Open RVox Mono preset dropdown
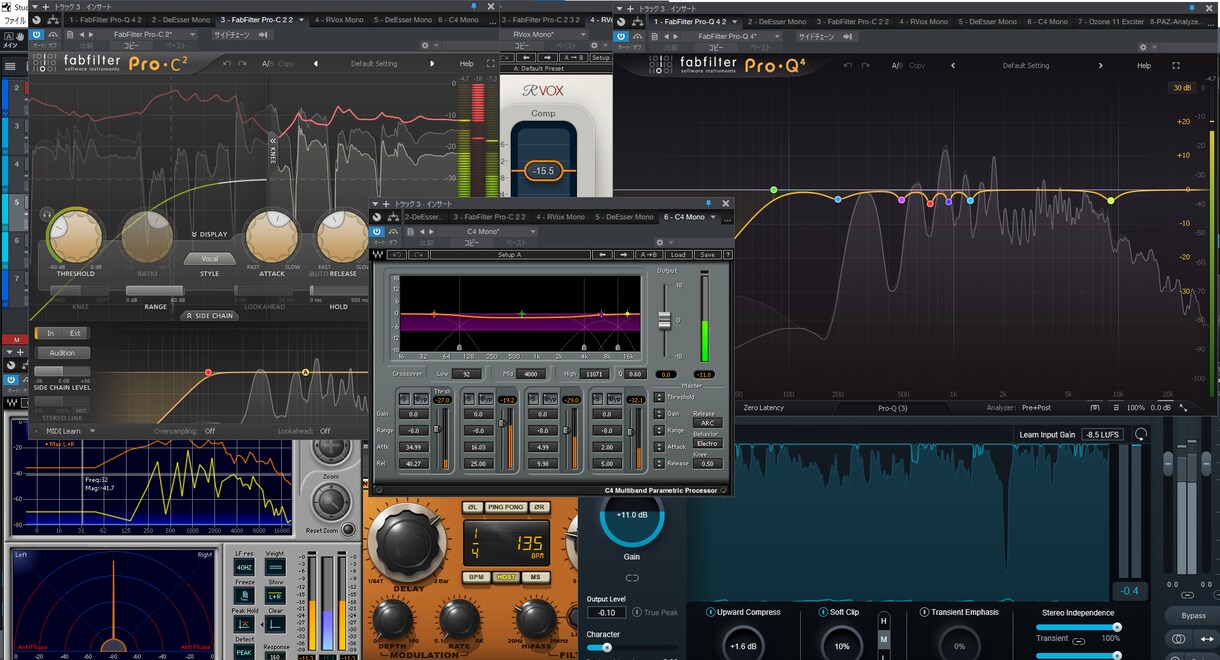 tap(542, 34)
